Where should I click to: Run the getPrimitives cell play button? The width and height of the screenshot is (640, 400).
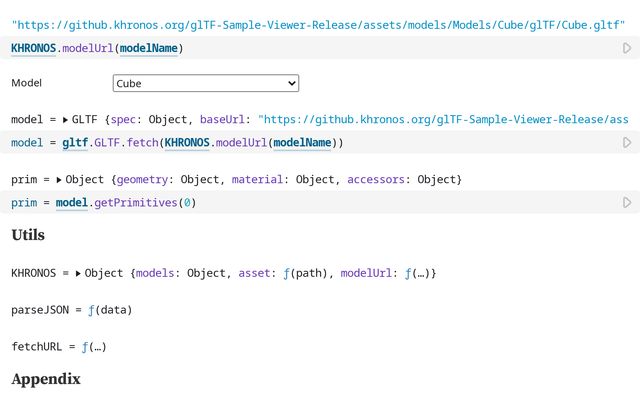(x=627, y=203)
